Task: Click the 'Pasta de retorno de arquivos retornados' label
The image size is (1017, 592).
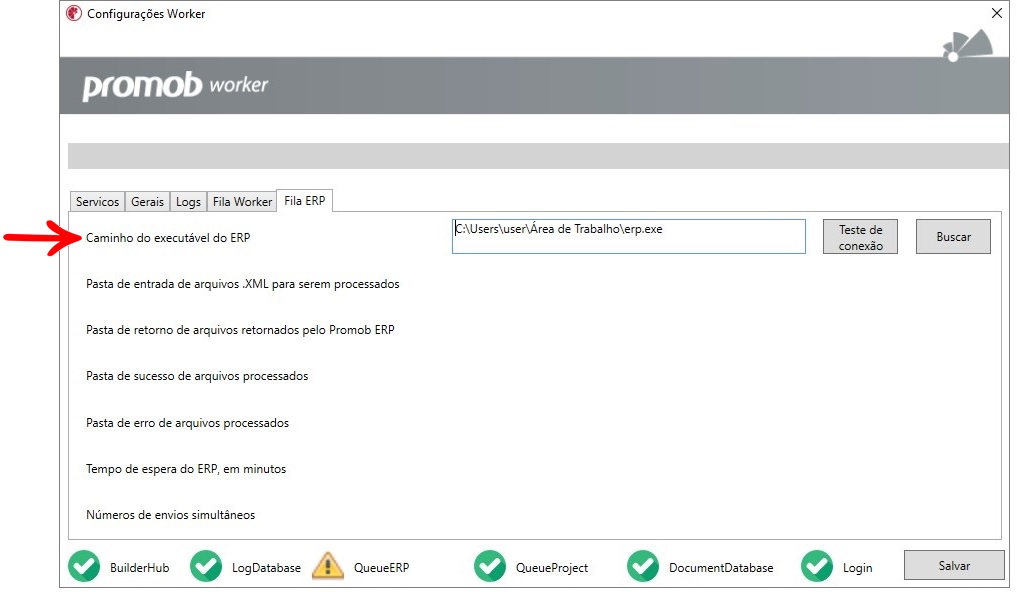Action: (240, 330)
